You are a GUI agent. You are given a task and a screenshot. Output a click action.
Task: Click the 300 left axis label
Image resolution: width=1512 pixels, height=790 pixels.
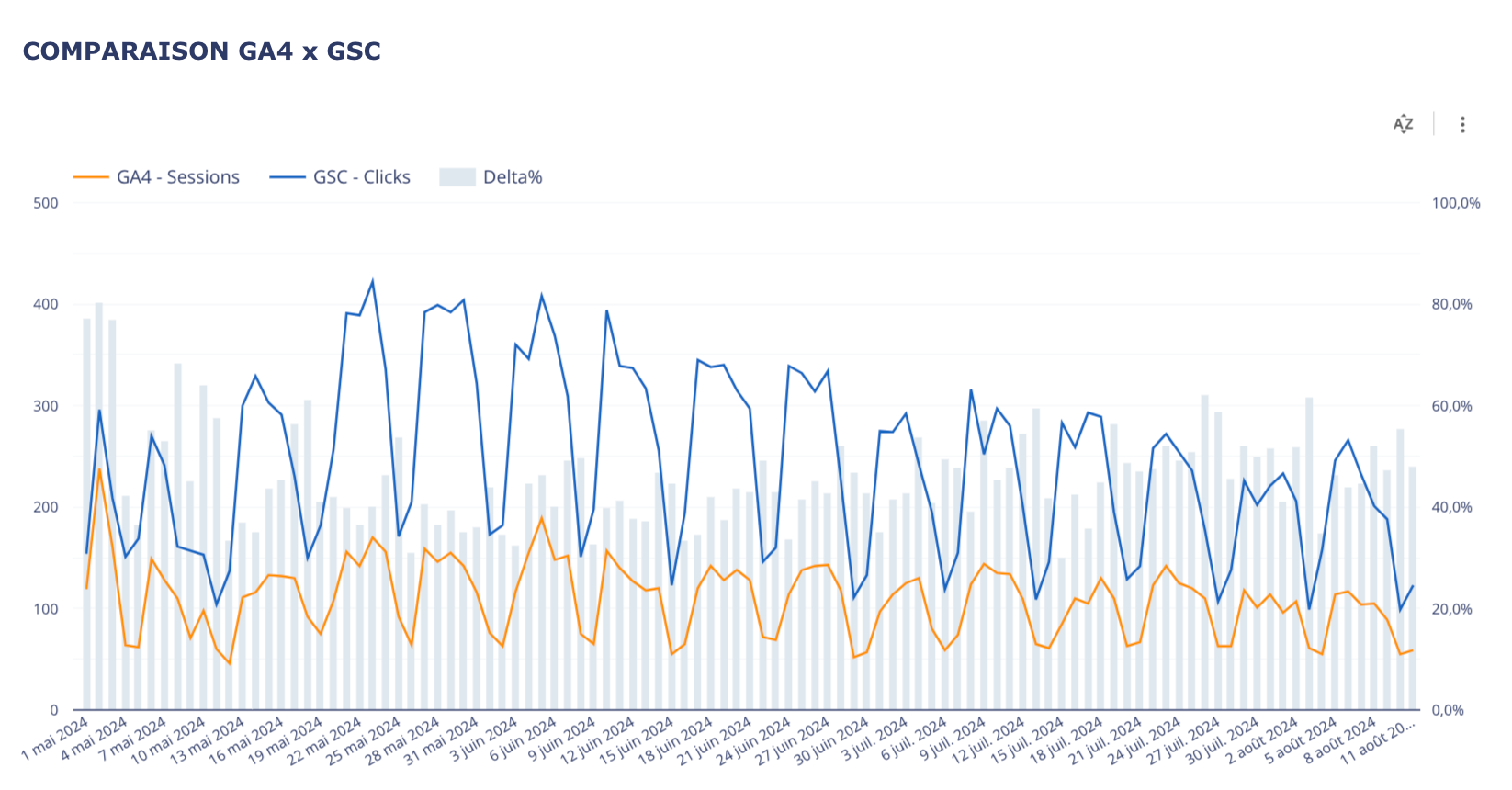point(46,406)
